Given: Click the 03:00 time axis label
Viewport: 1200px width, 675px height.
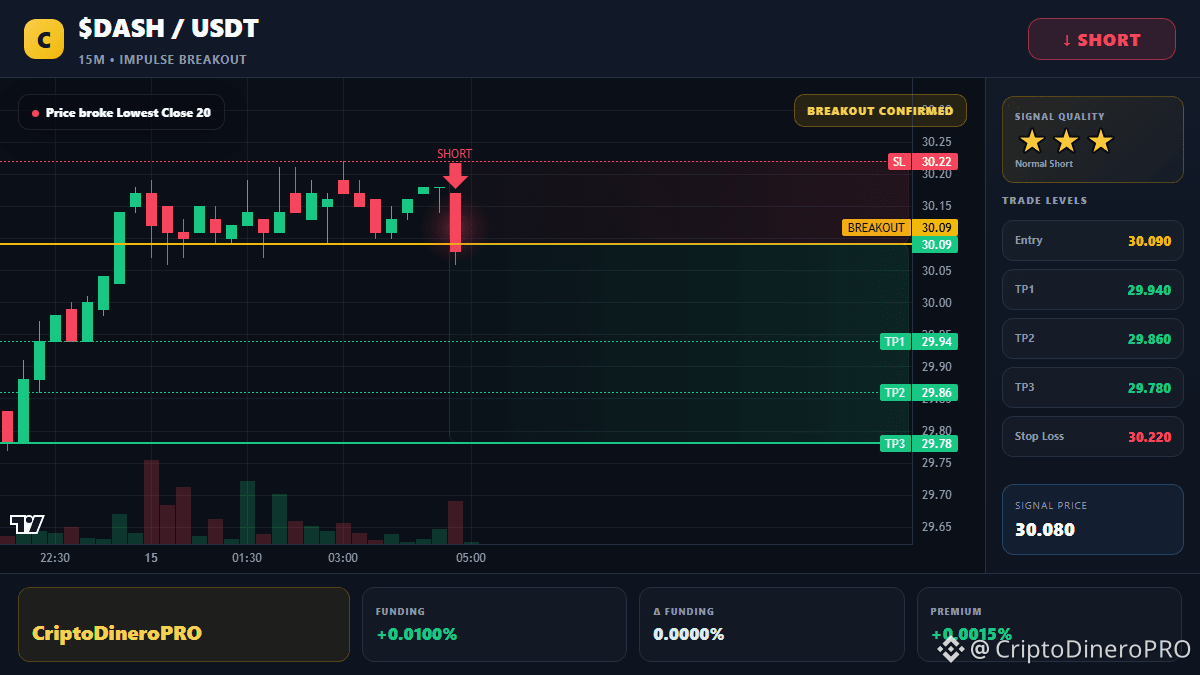Looking at the screenshot, I should point(343,558).
